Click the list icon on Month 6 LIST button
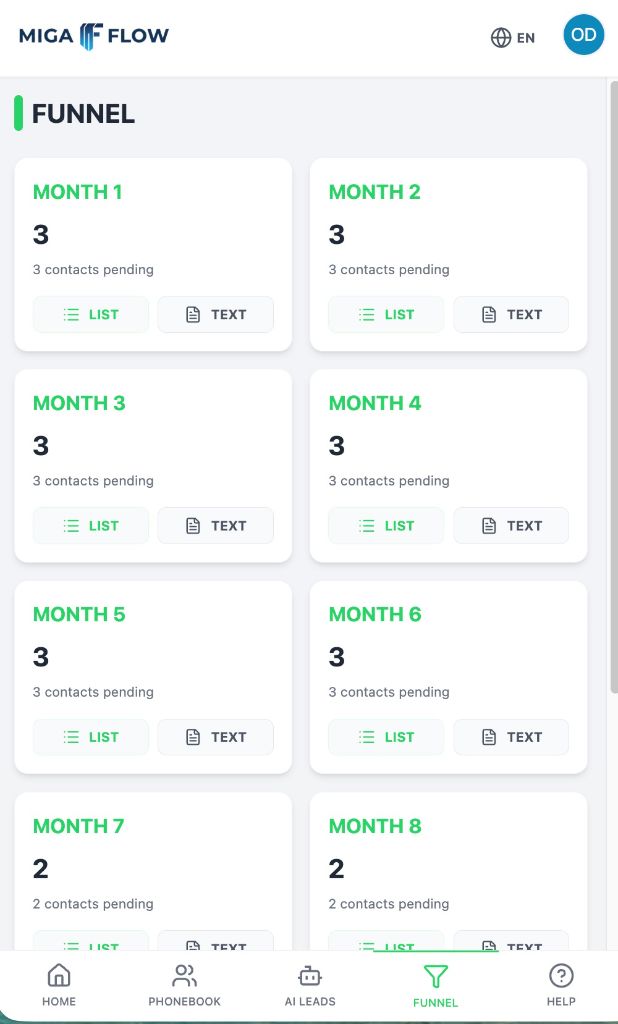The height and width of the screenshot is (1024, 618). click(364, 737)
